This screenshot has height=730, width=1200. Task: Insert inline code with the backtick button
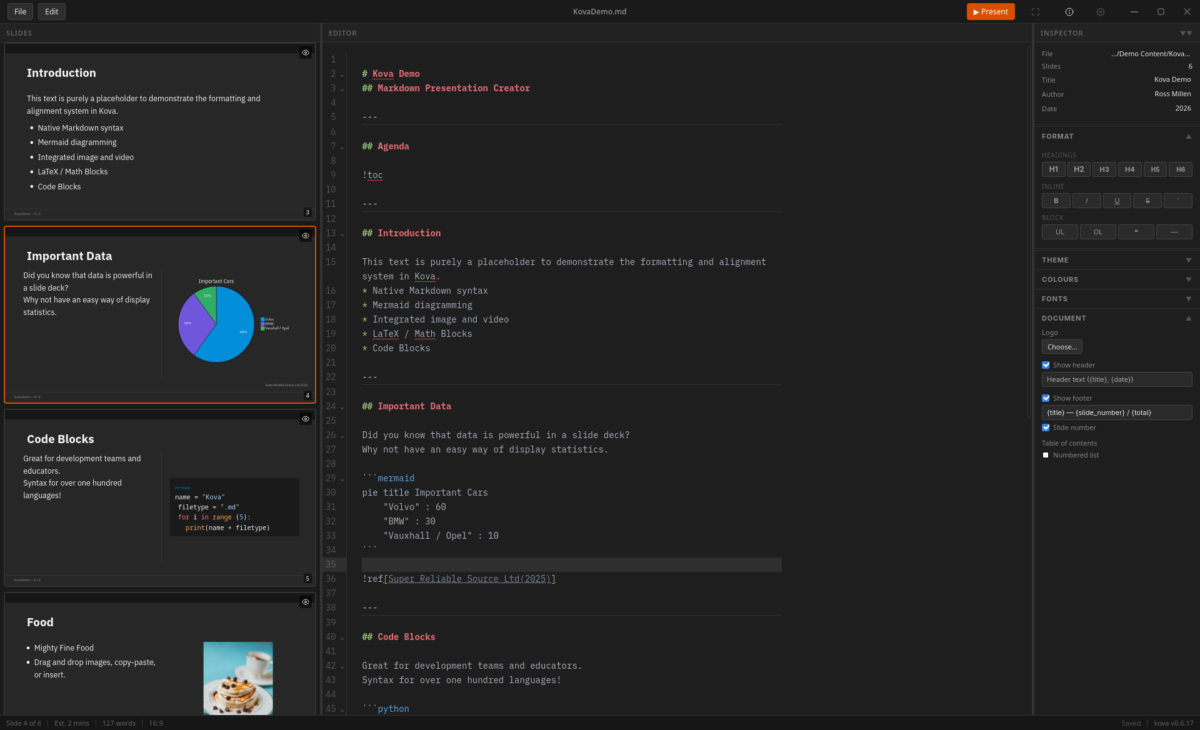click(1179, 201)
